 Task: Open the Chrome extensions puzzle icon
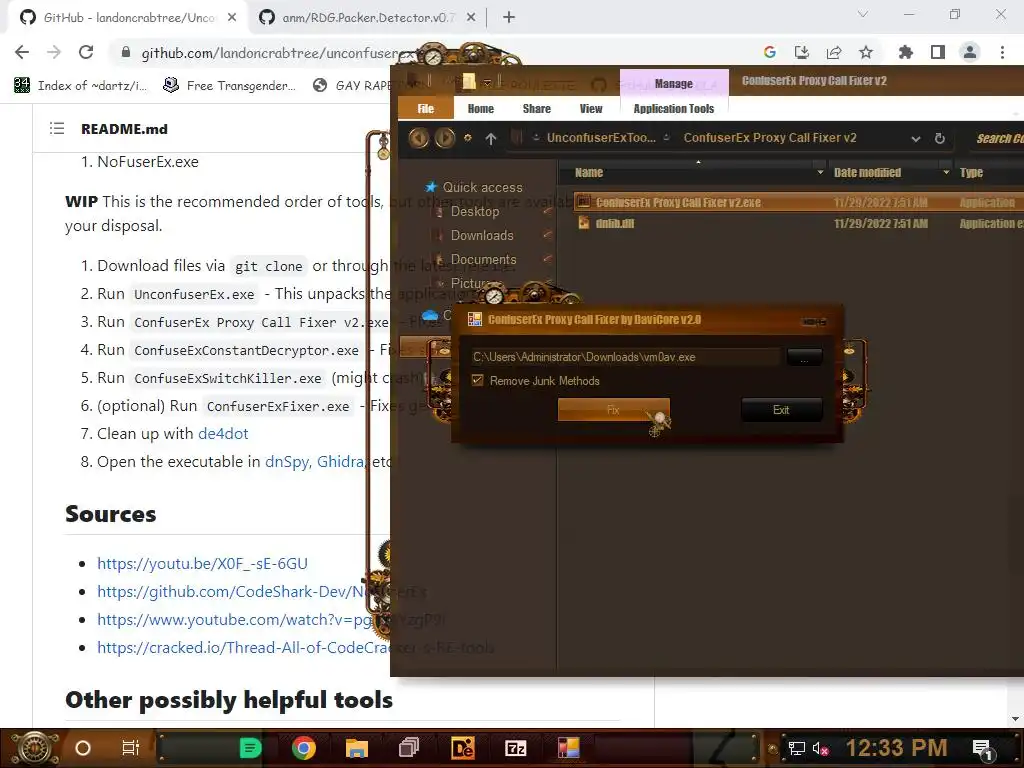pyautogui.click(x=906, y=52)
